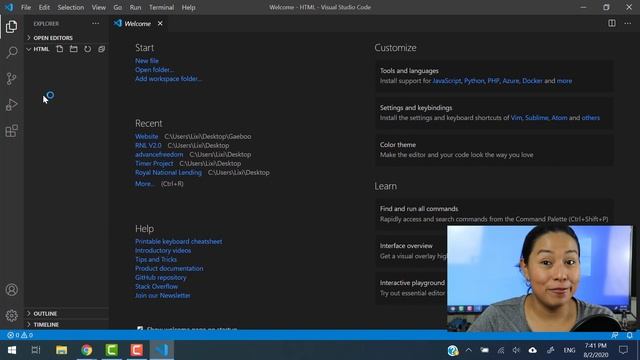
Task: Open GitHub repository link
Action: [161, 278]
